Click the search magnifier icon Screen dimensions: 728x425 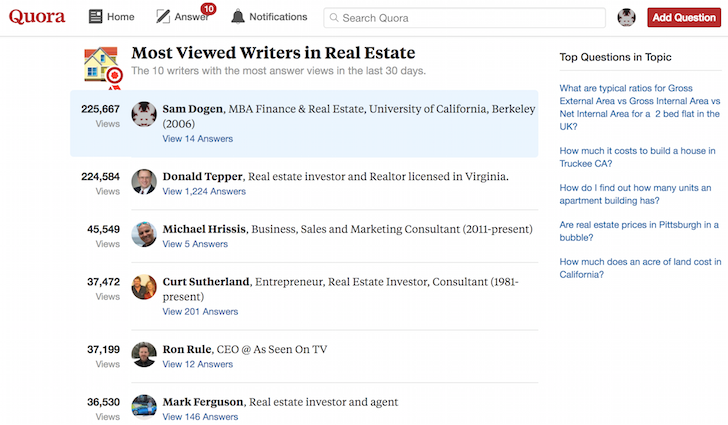333,18
